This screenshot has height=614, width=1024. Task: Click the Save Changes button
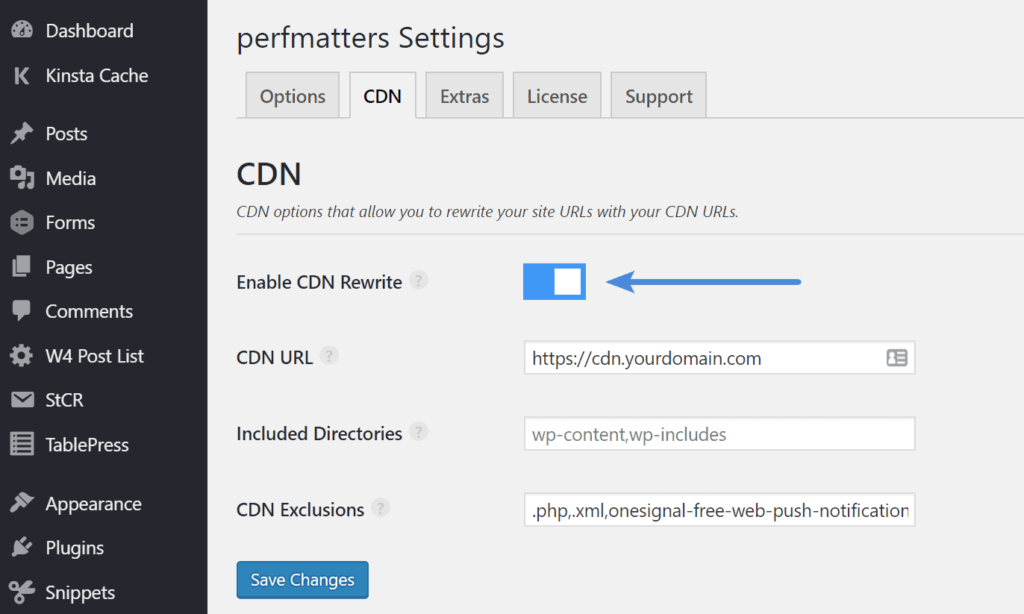(x=302, y=579)
